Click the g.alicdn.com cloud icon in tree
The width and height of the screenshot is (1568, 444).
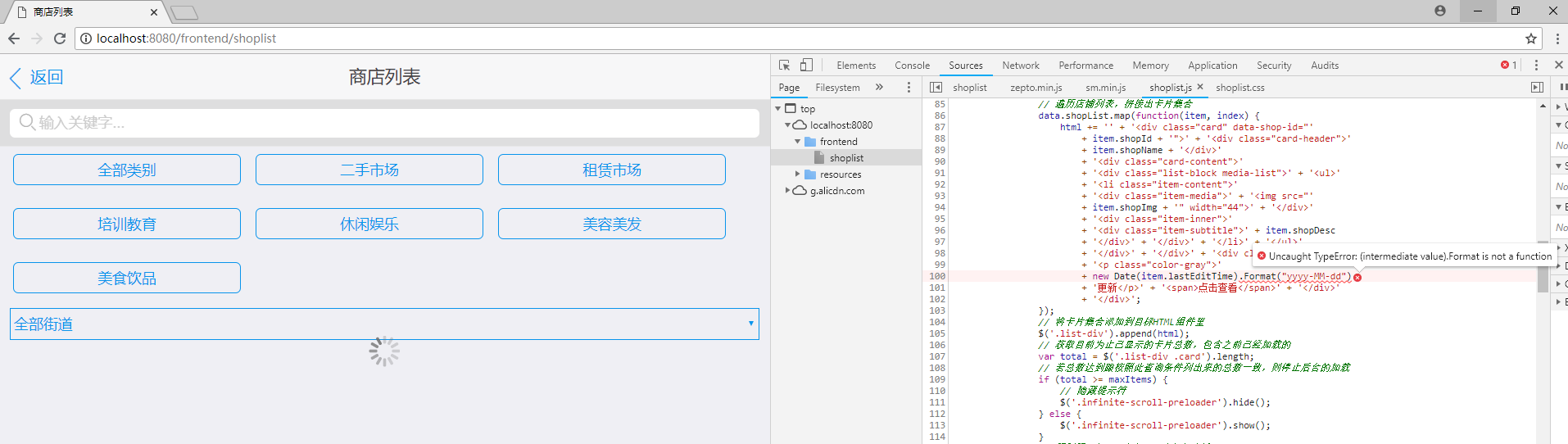point(800,191)
